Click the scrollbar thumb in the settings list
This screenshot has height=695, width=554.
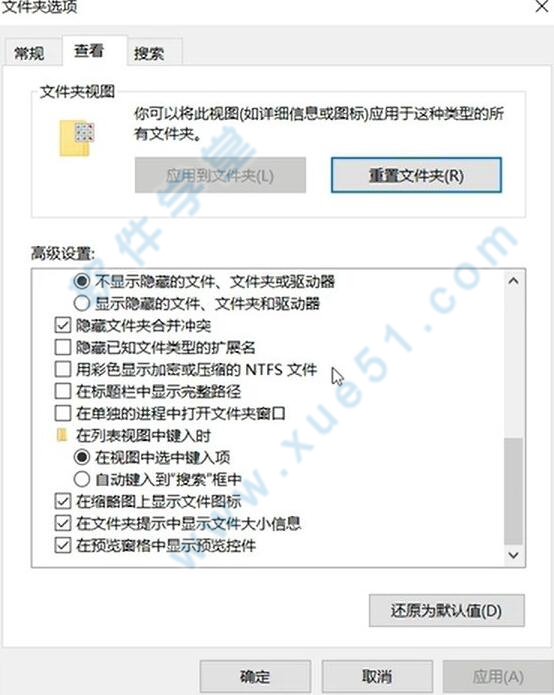click(x=513, y=491)
